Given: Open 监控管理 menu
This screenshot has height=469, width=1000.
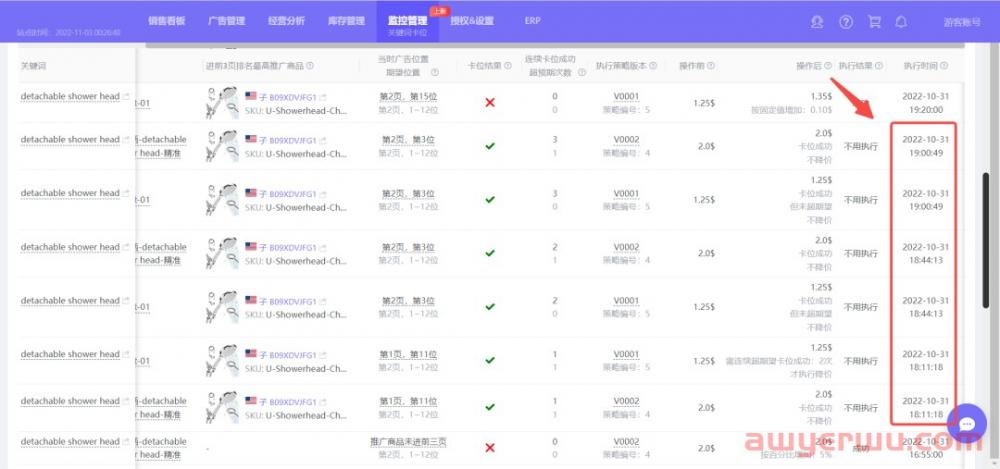Looking at the screenshot, I should click(x=408, y=20).
